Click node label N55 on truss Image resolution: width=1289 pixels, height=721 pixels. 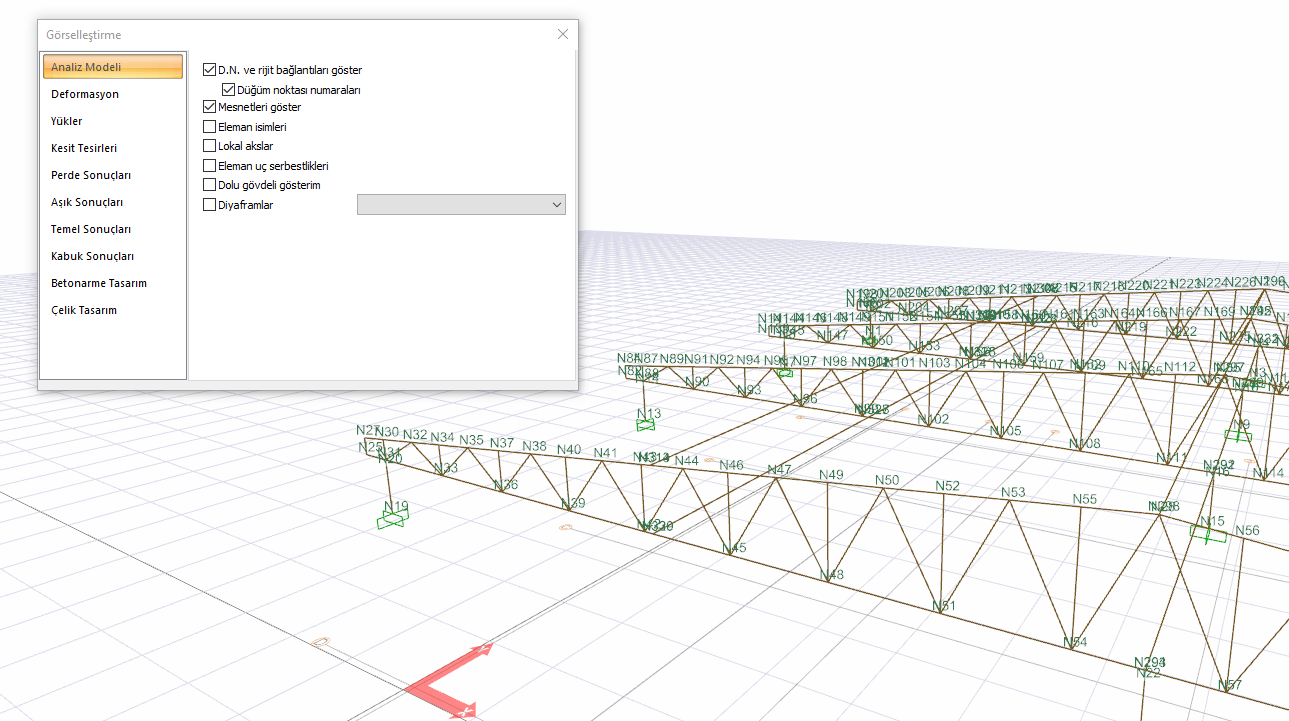click(1085, 498)
